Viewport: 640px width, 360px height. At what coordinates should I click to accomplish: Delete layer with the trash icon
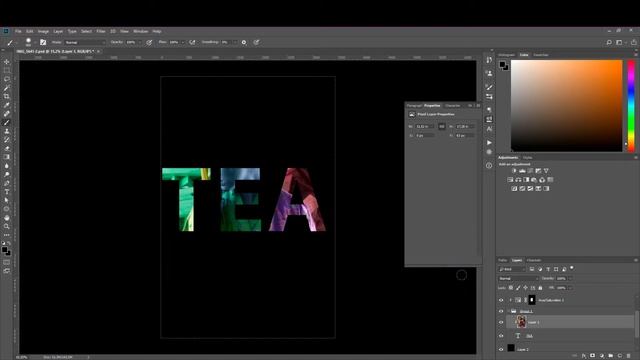[x=629, y=356]
